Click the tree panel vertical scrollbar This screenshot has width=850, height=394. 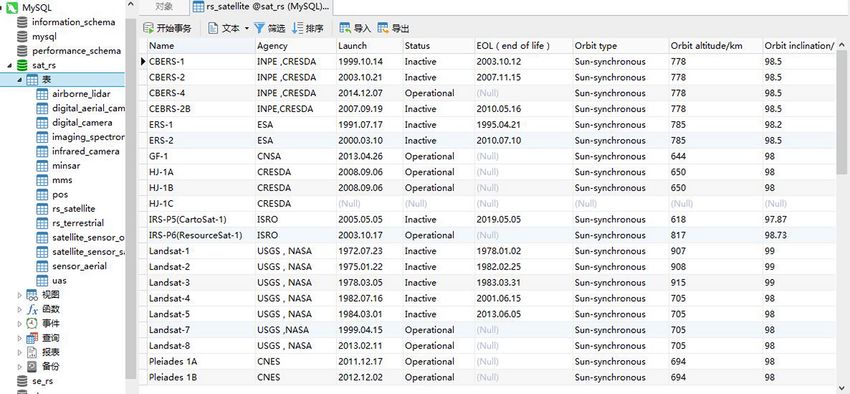pos(131,198)
